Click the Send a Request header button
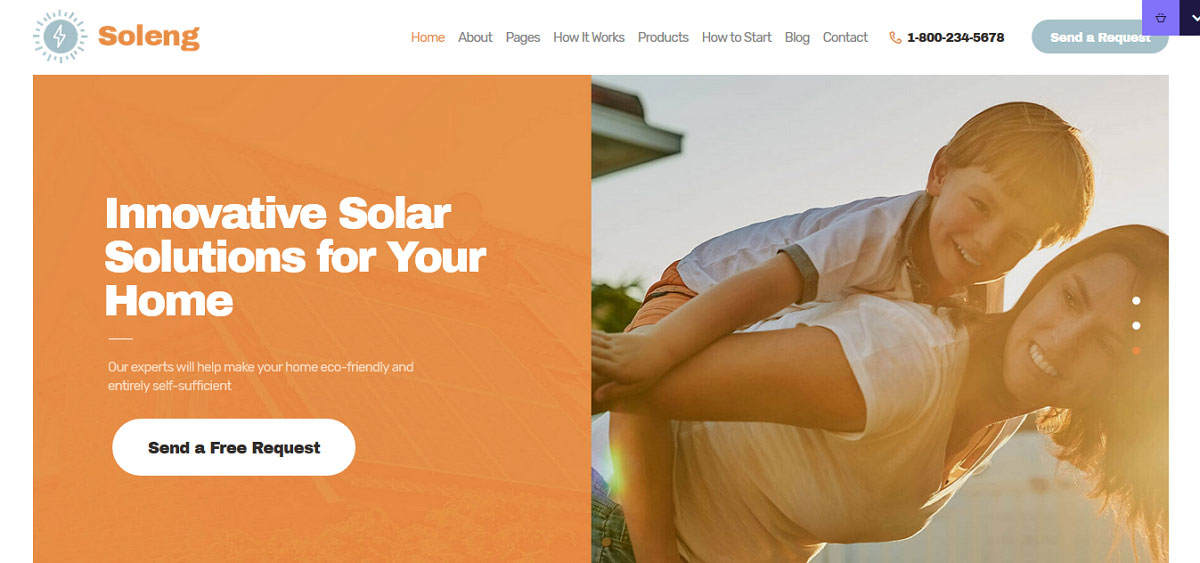1200x563 pixels. tap(1100, 37)
